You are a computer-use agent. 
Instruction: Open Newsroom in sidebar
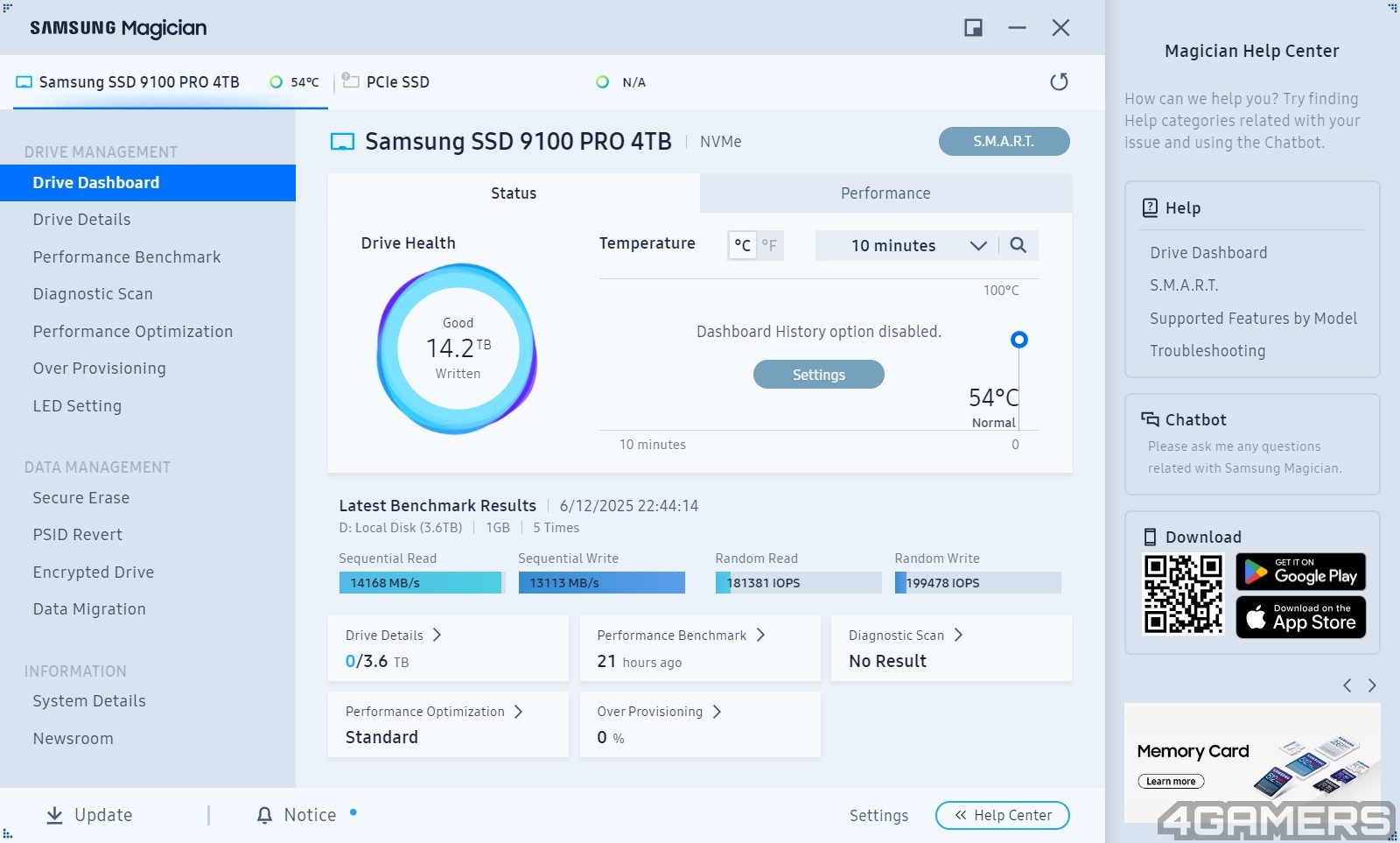148,739
